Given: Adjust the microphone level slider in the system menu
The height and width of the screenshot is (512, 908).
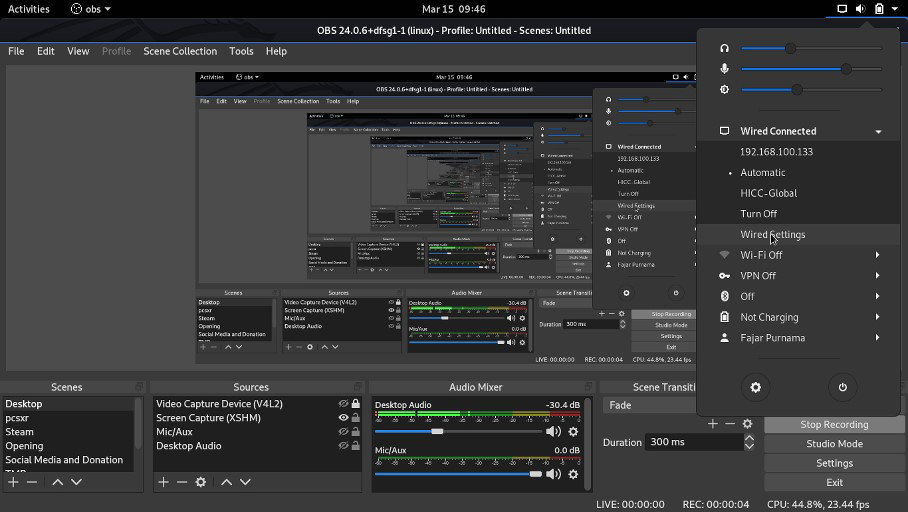Looking at the screenshot, I should (x=811, y=69).
